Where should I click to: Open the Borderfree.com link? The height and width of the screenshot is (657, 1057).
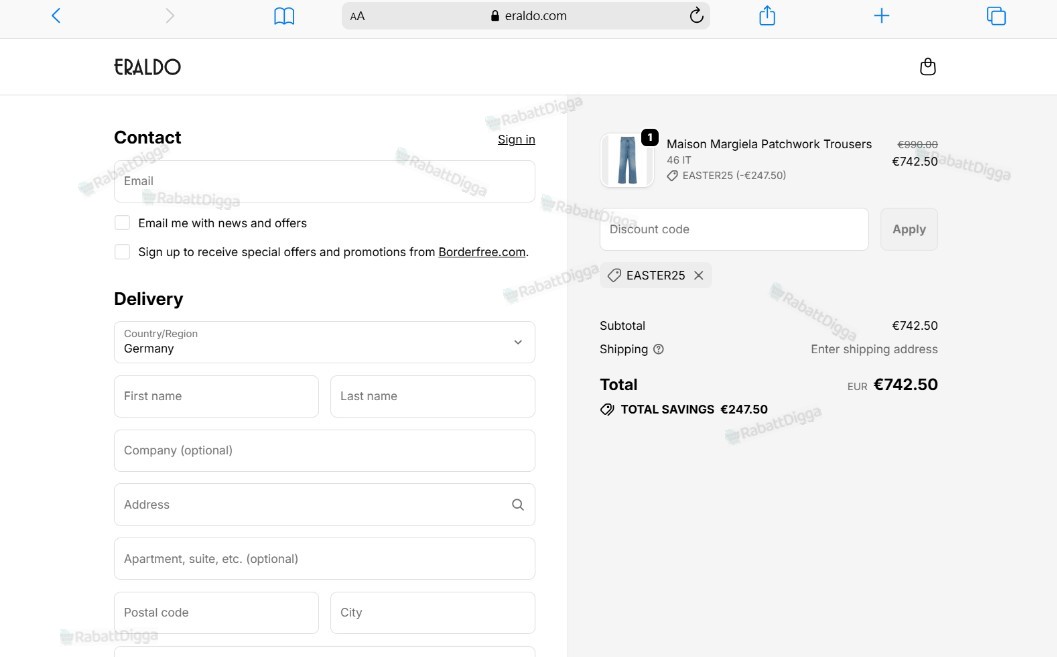[x=482, y=252]
